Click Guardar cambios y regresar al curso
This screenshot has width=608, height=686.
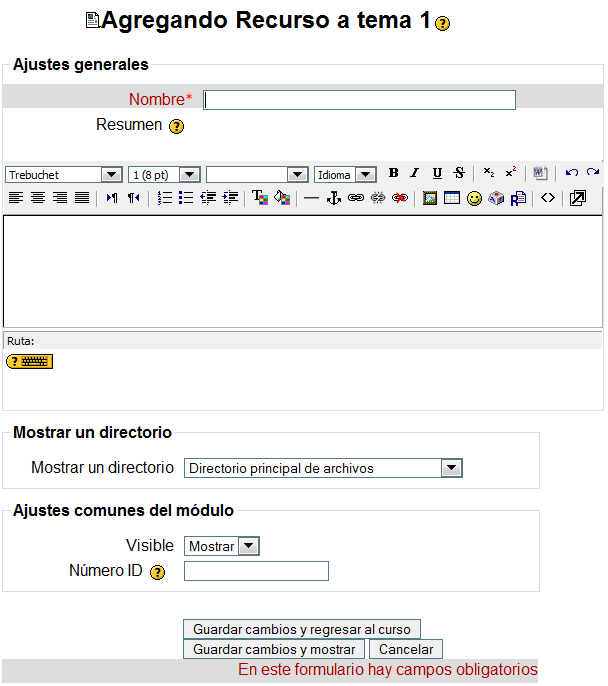[x=302, y=630]
